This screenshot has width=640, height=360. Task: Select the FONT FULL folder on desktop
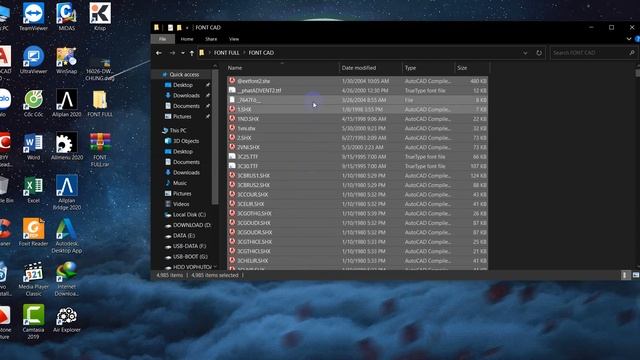tap(100, 103)
